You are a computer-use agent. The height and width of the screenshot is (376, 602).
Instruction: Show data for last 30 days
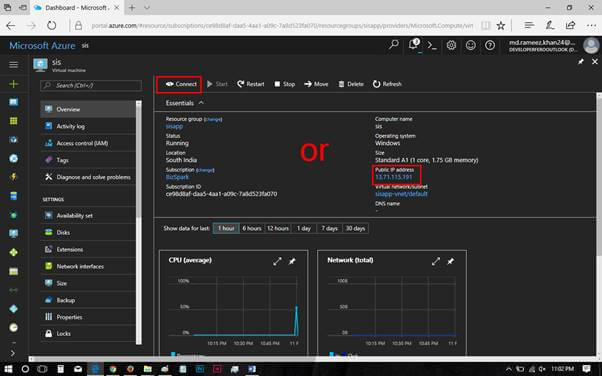pos(356,229)
